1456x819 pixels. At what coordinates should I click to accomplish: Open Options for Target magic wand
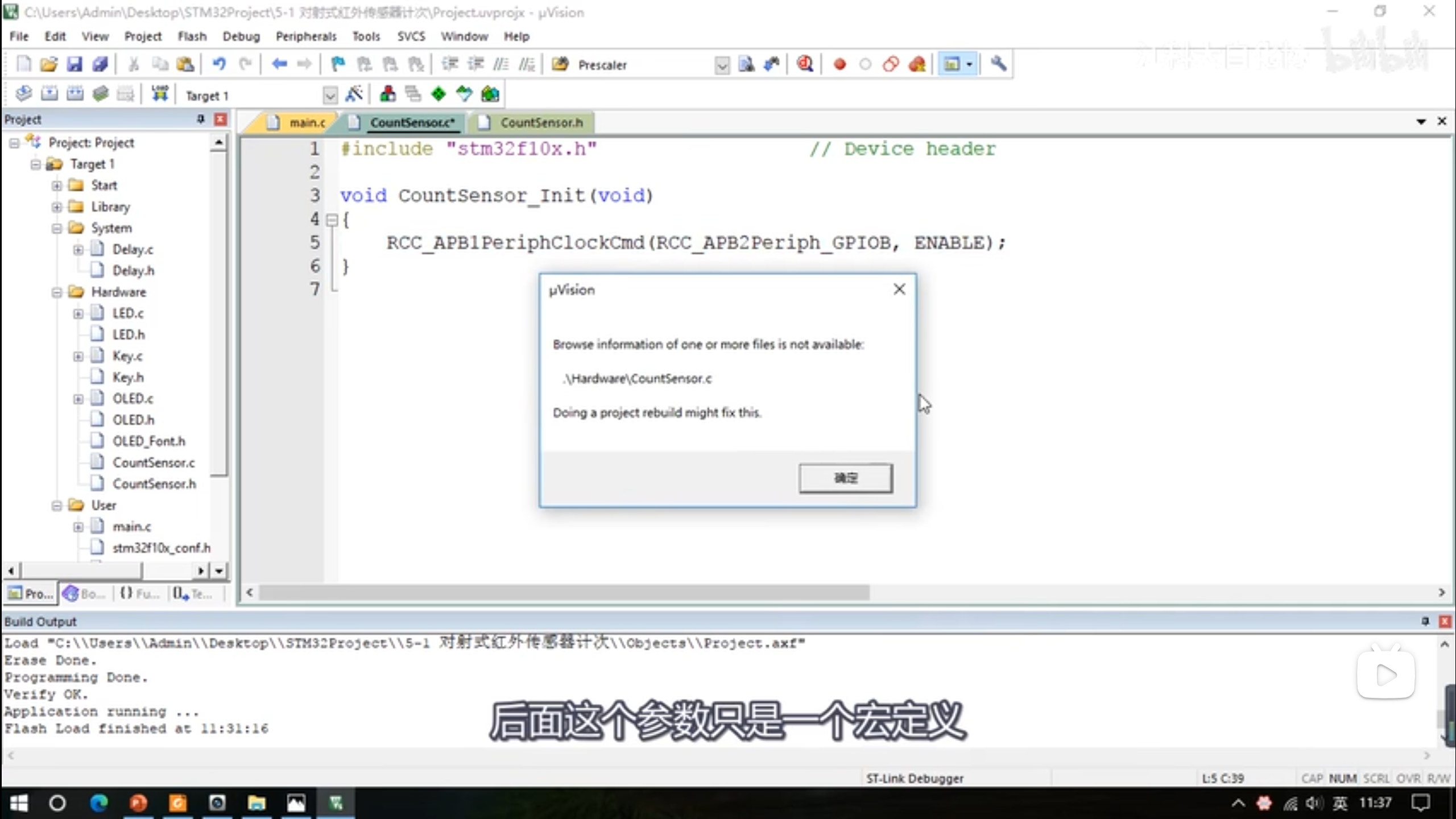(x=354, y=94)
